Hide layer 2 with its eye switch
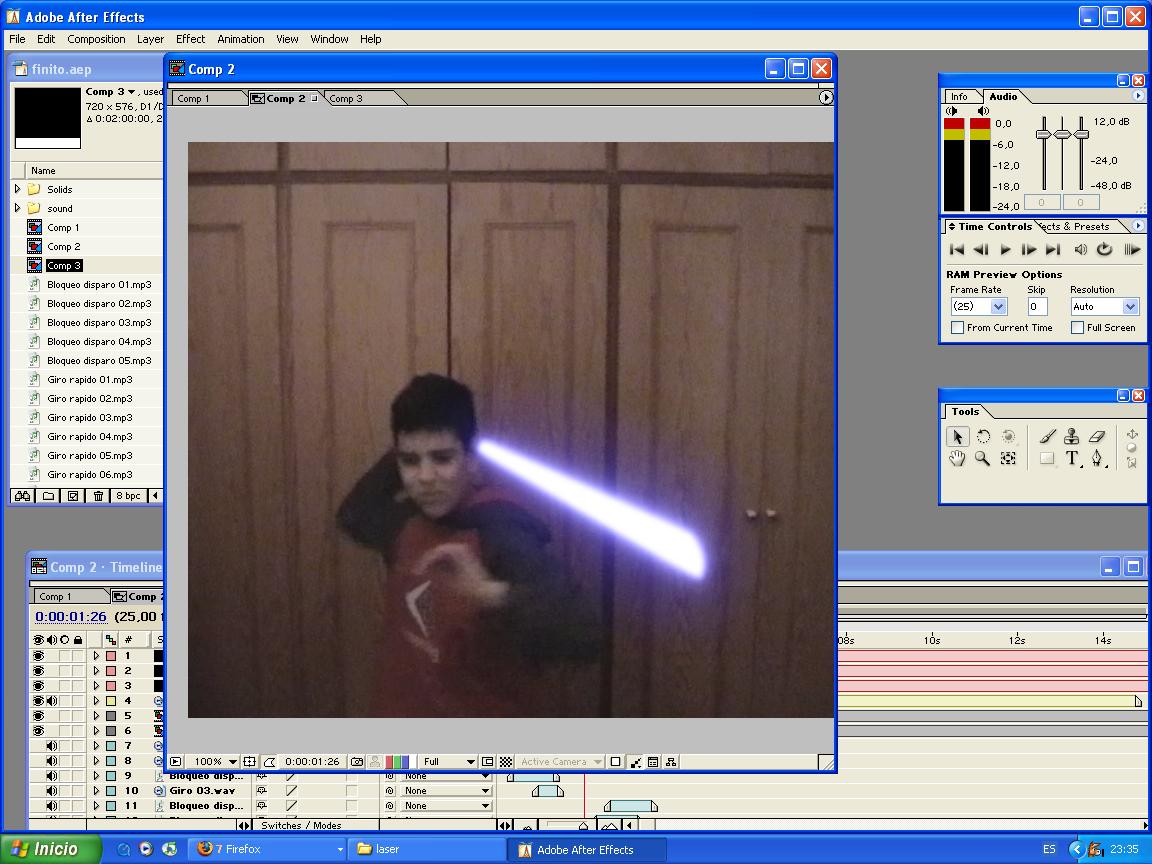 pyautogui.click(x=38, y=671)
